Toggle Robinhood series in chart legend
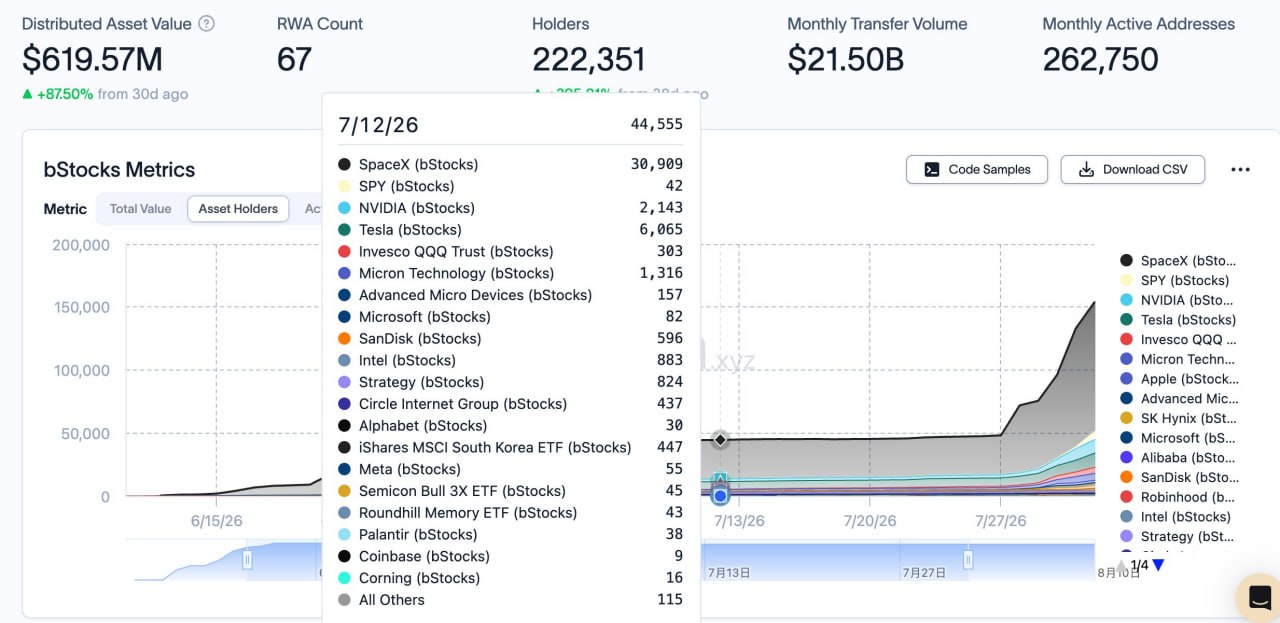The height and width of the screenshot is (623, 1280). tap(1178, 497)
